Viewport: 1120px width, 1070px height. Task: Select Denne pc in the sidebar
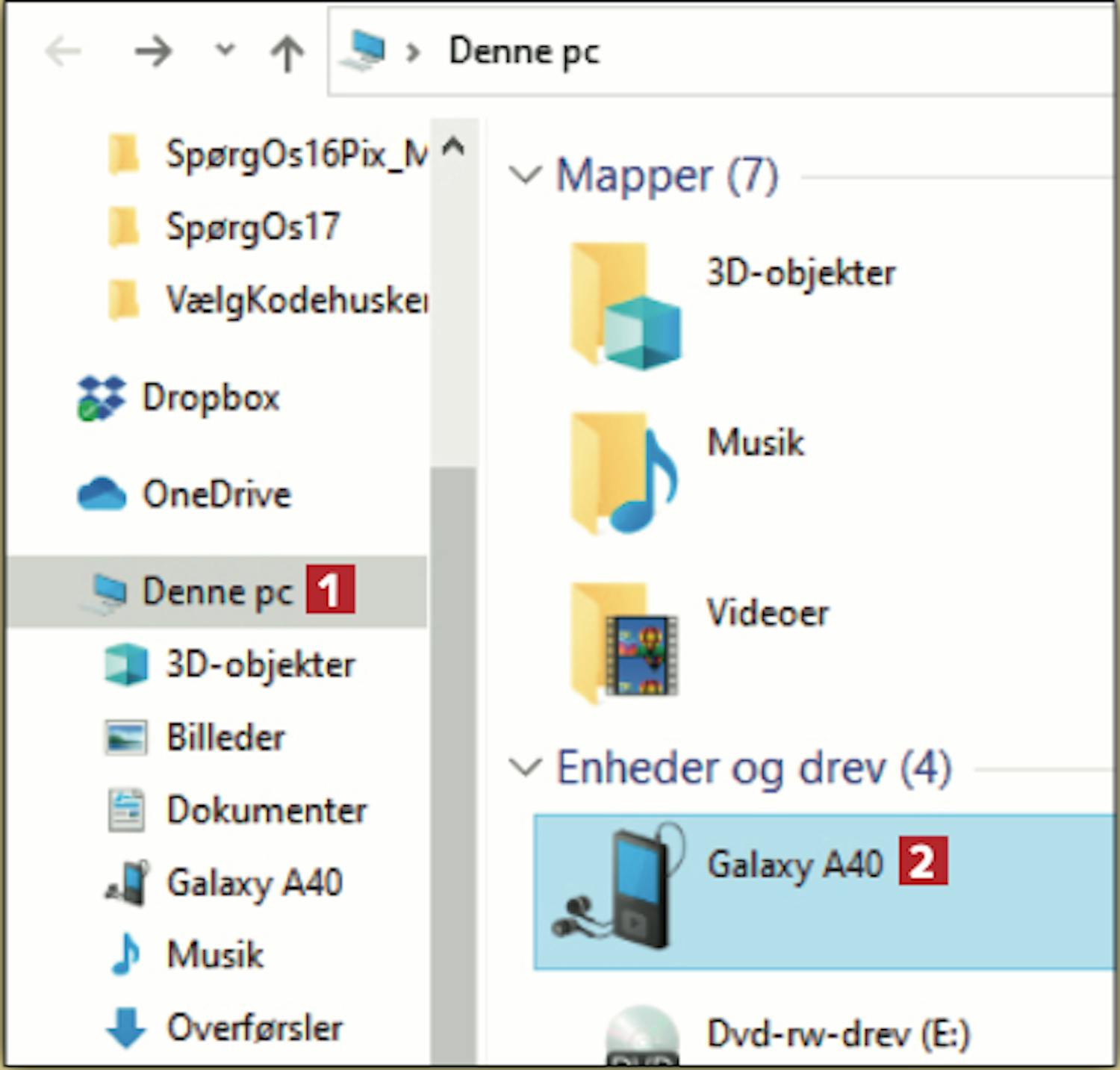[217, 591]
